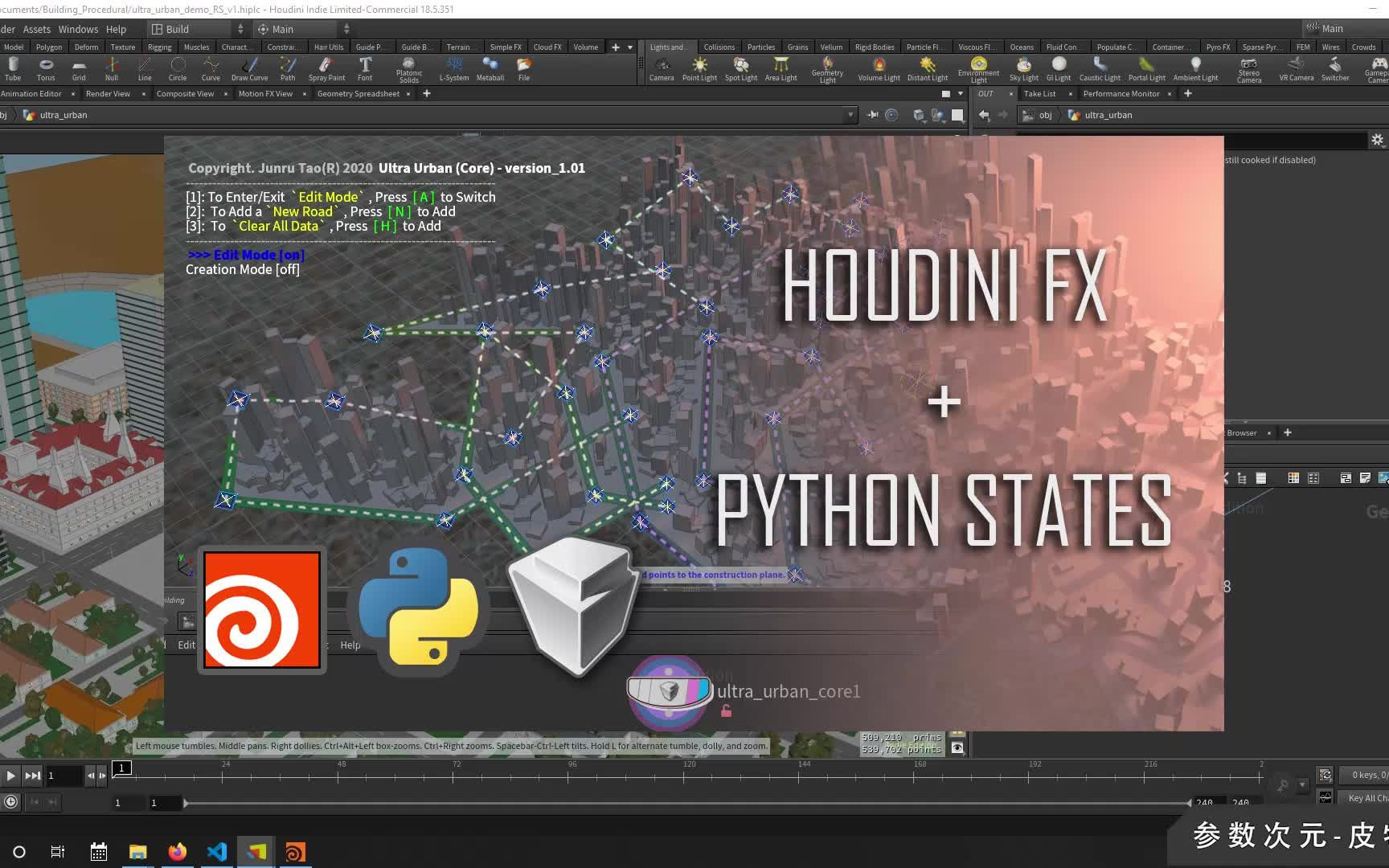Select the Font shelf tool
This screenshot has height=868, width=1389.
365,69
